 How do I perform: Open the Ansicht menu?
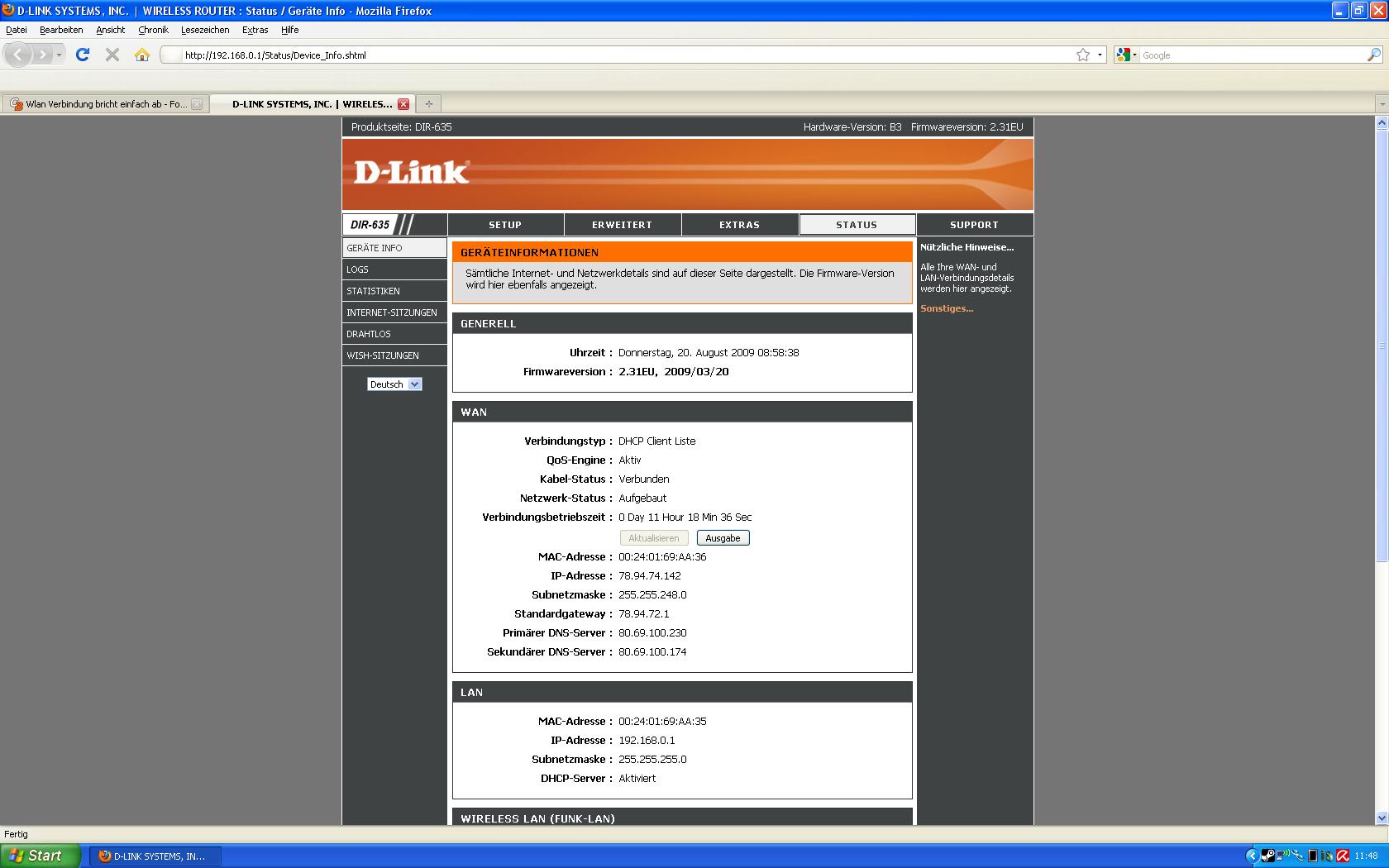110,30
